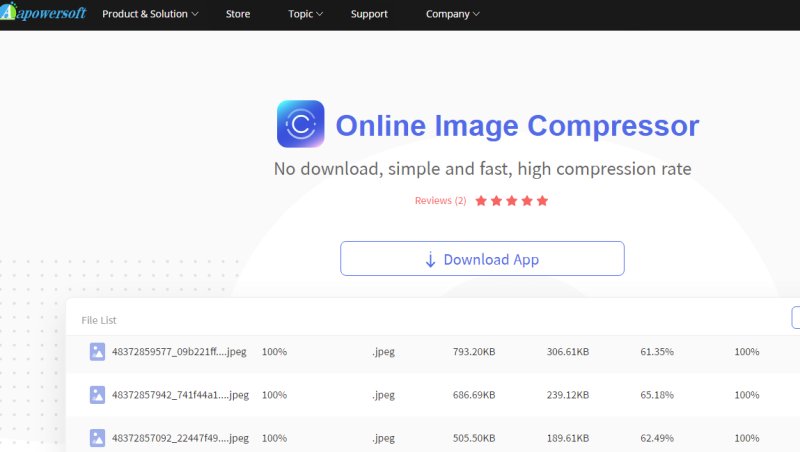
Task: Click the .jpeg format in the 505.50KB row
Action: tap(383, 438)
